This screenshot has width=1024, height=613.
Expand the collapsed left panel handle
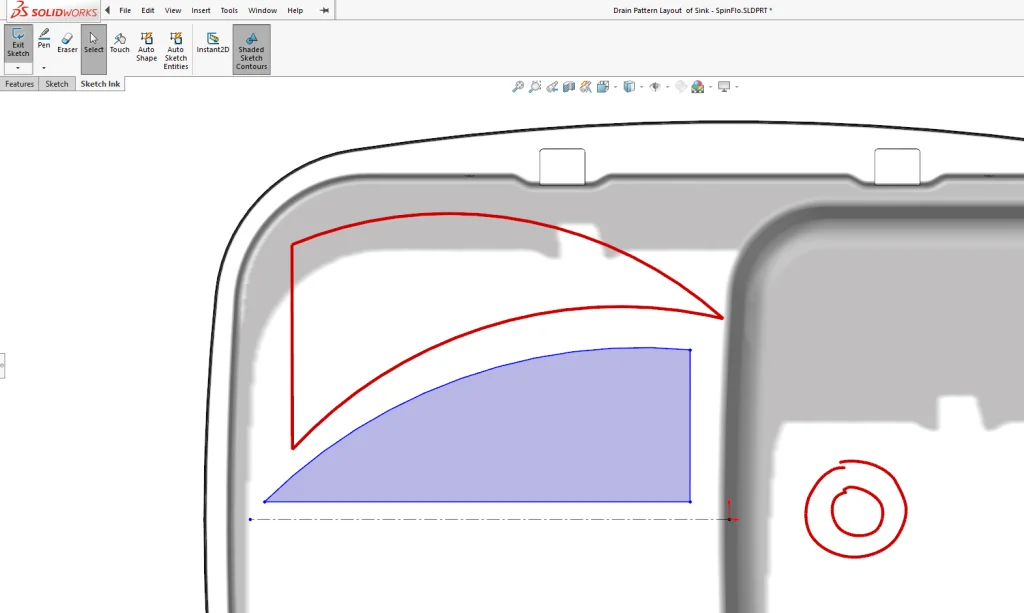point(2,366)
